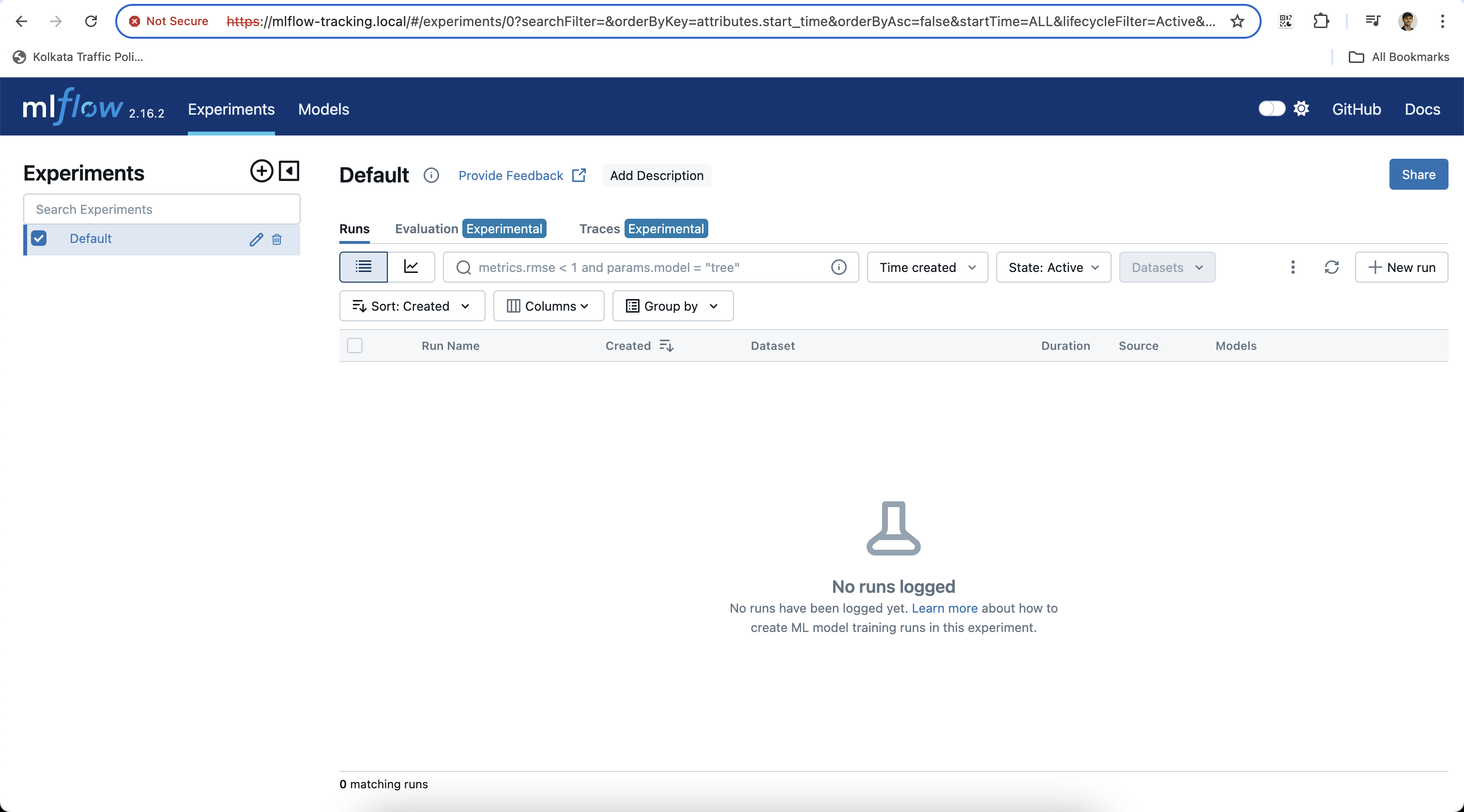The width and height of the screenshot is (1464, 812).
Task: Select the table list view icon
Action: pos(363,267)
